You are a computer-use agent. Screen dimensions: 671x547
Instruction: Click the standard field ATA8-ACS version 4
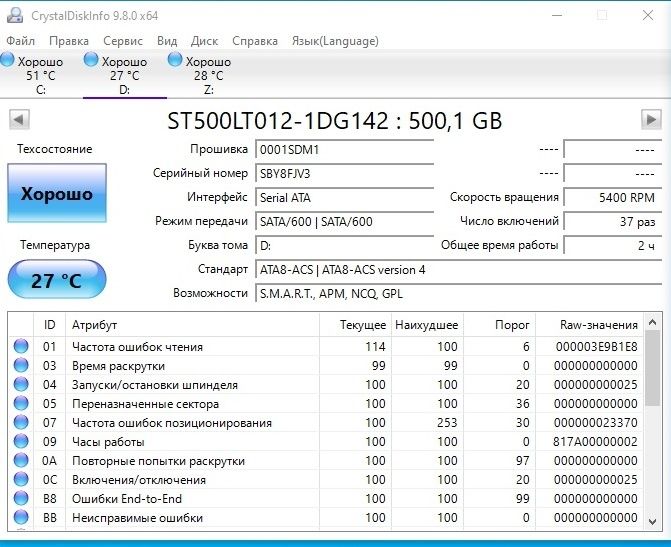click(458, 270)
